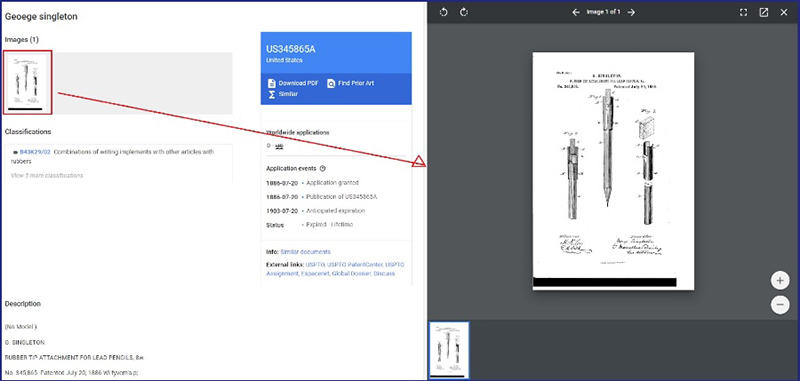Open USPTO PatentCenter external link
The height and width of the screenshot is (381, 800).
[x=355, y=265]
